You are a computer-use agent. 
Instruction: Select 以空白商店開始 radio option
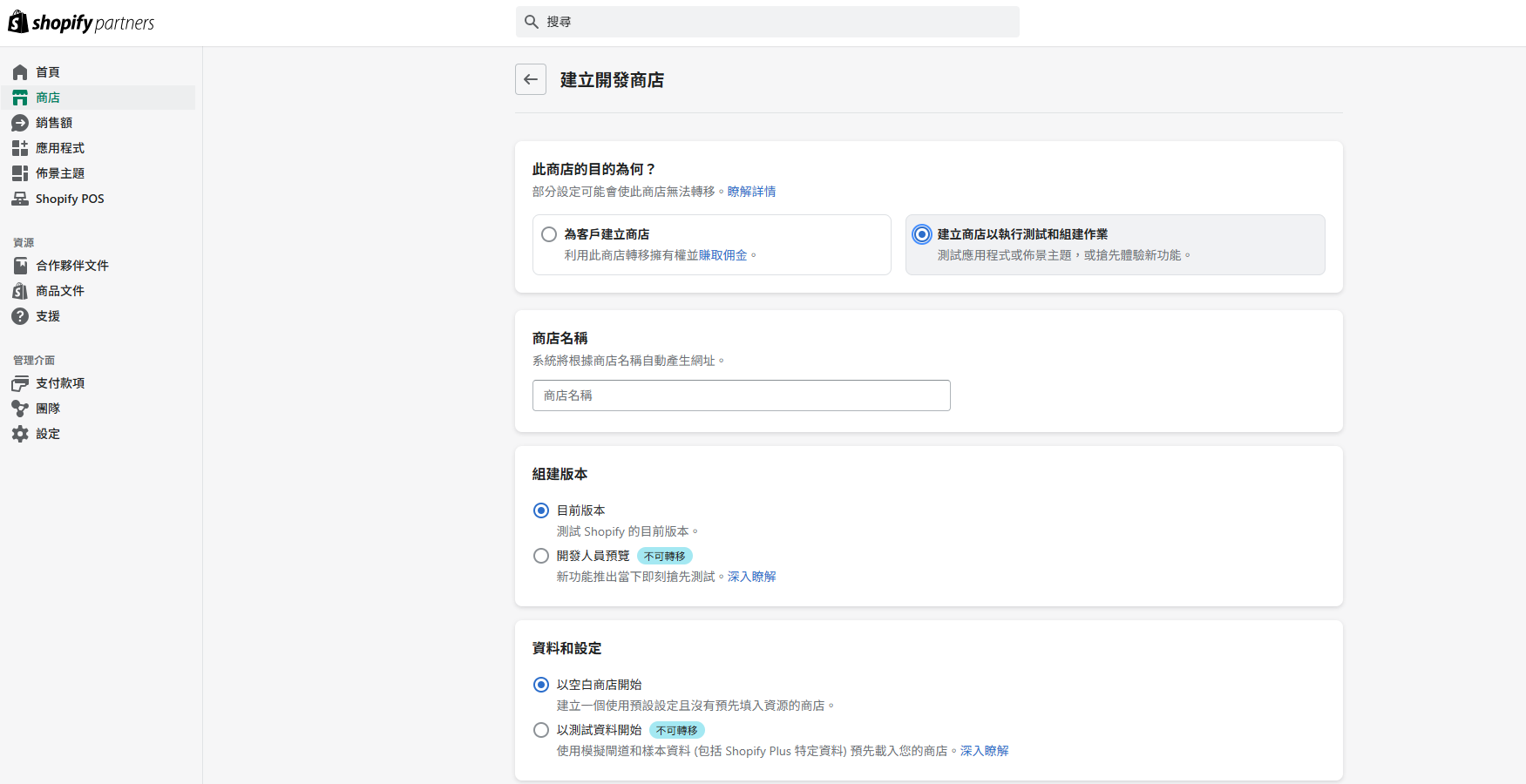click(x=541, y=685)
